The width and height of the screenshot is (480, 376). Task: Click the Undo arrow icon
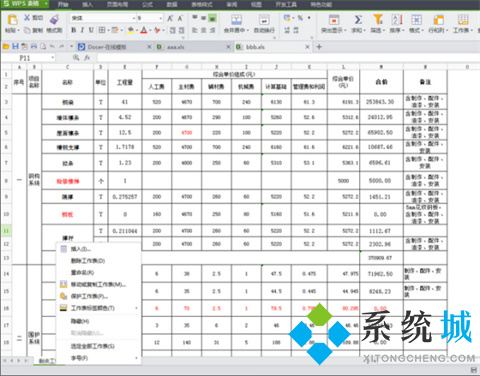(52, 46)
